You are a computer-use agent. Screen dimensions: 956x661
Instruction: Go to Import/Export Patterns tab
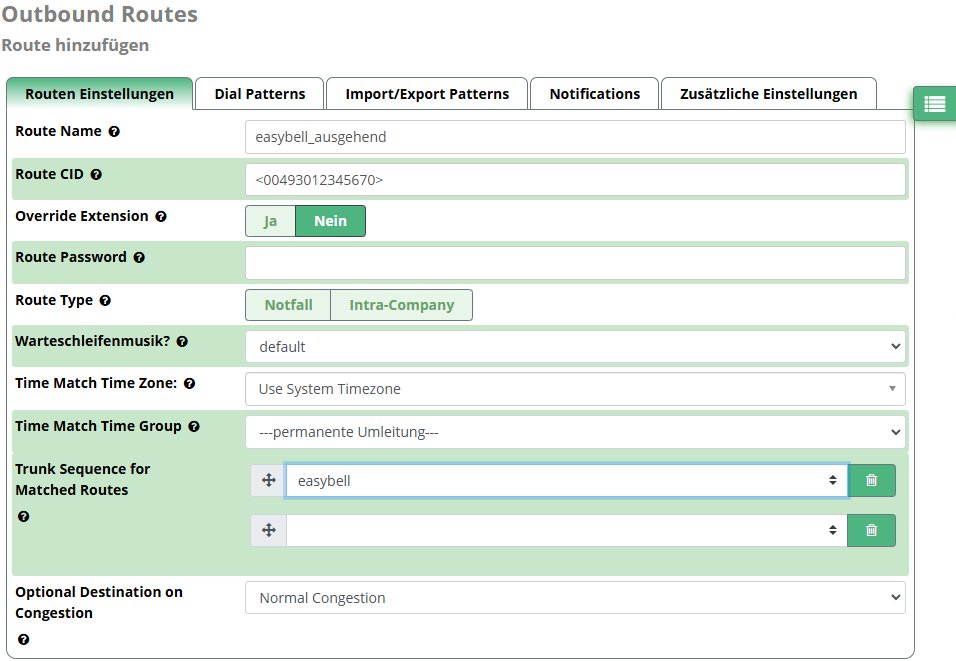tap(427, 94)
